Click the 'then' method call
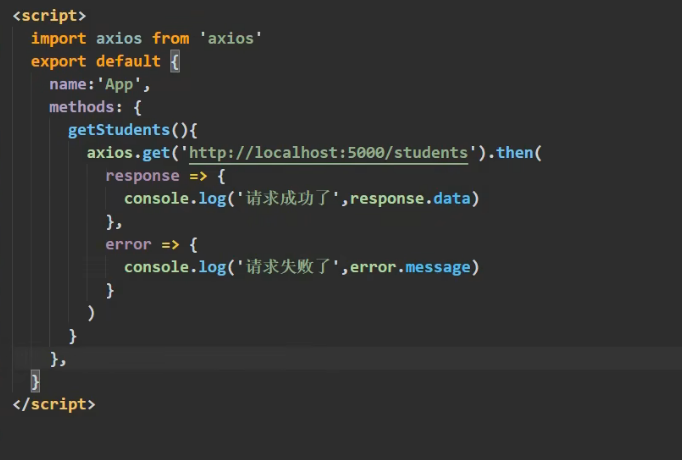Image resolution: width=682 pixels, height=460 pixels. 515,153
